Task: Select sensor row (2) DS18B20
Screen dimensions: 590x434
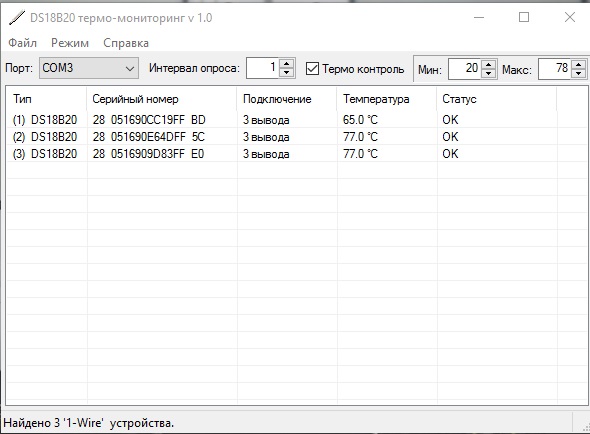Action: pyautogui.click(x=297, y=137)
